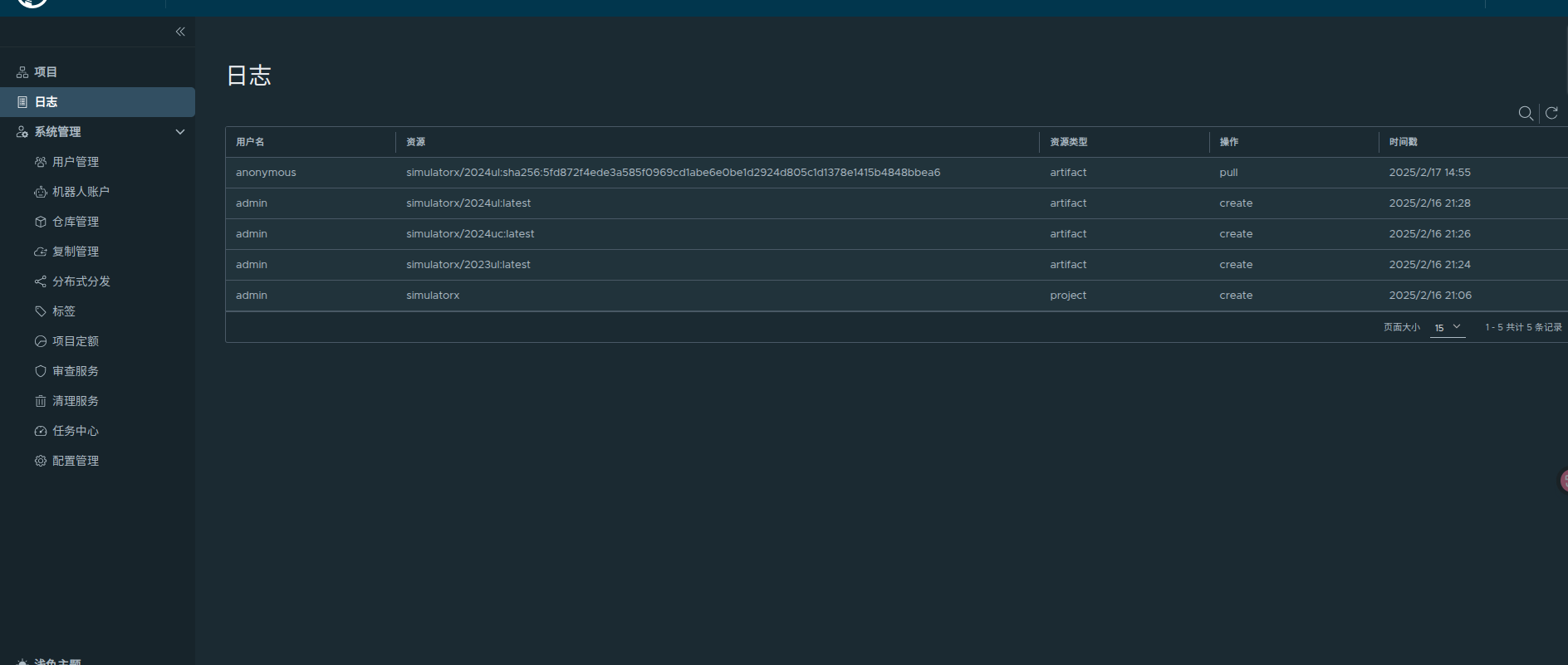The height and width of the screenshot is (665, 1568).
Task: Open 机器人账户 via its robot icon
Action: [x=41, y=192]
